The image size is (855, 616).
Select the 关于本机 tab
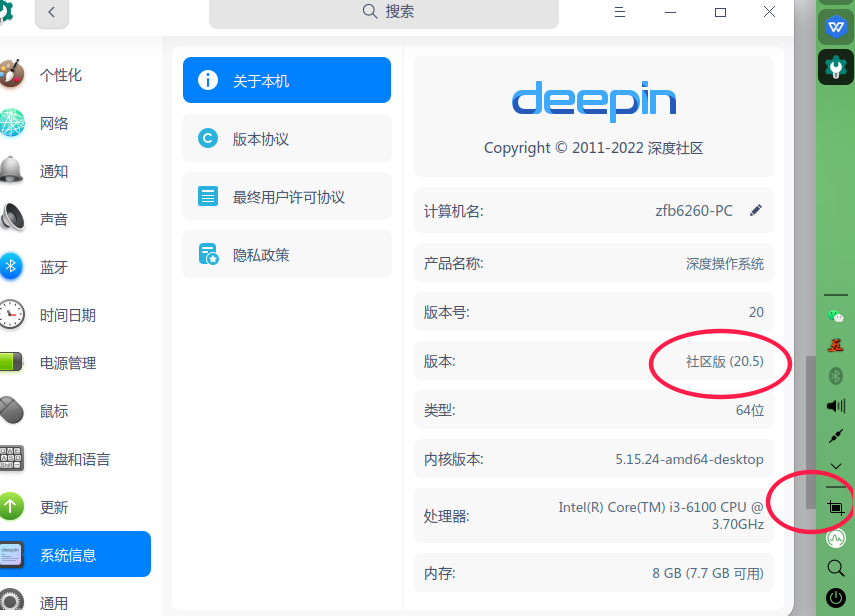287,80
